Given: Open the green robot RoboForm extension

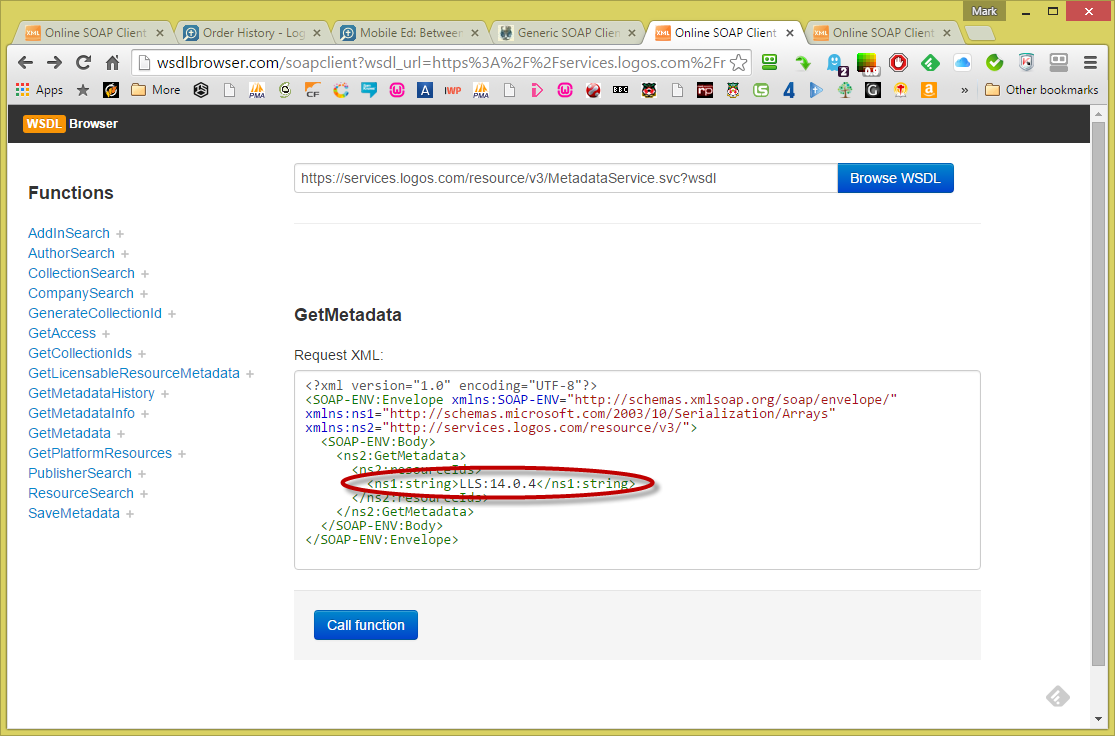Looking at the screenshot, I should [x=769, y=63].
